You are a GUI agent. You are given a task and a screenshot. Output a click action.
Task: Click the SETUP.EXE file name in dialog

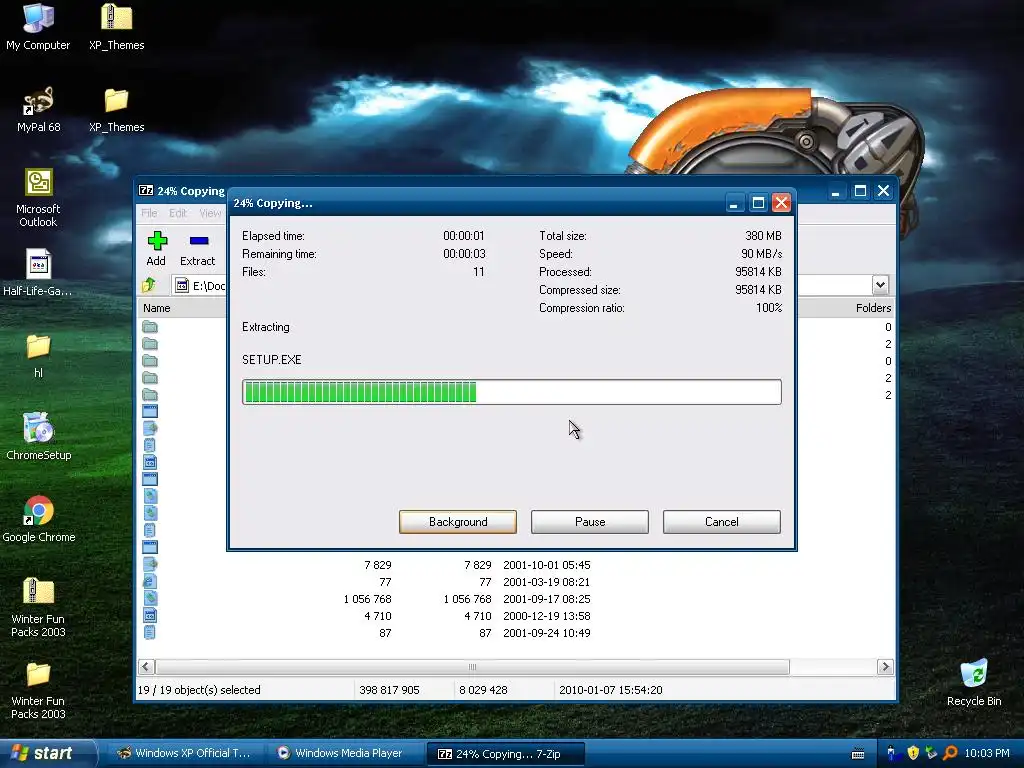[272, 360]
